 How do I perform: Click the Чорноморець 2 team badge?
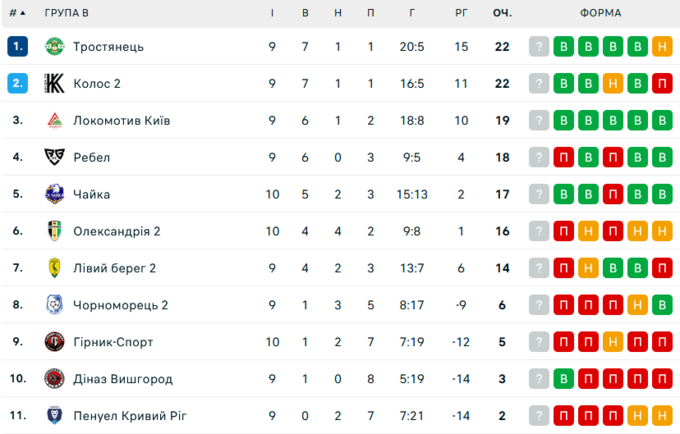point(54,305)
